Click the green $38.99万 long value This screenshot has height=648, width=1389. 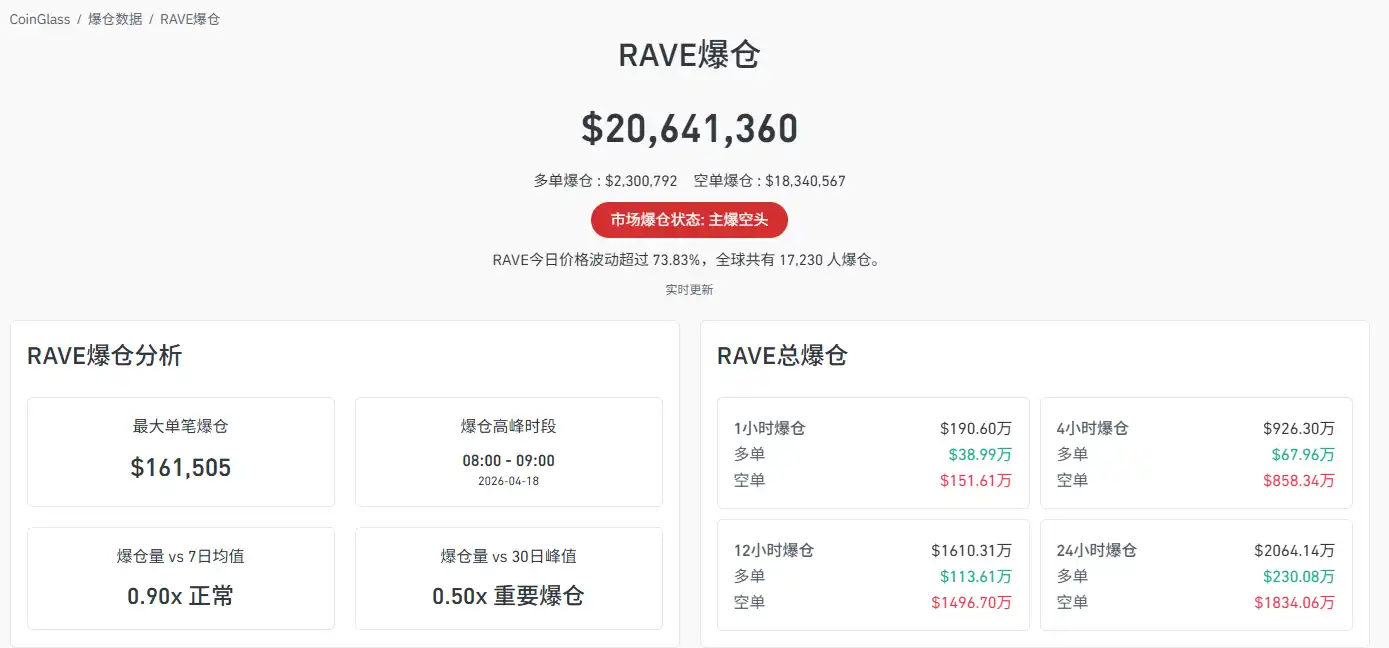(x=980, y=454)
